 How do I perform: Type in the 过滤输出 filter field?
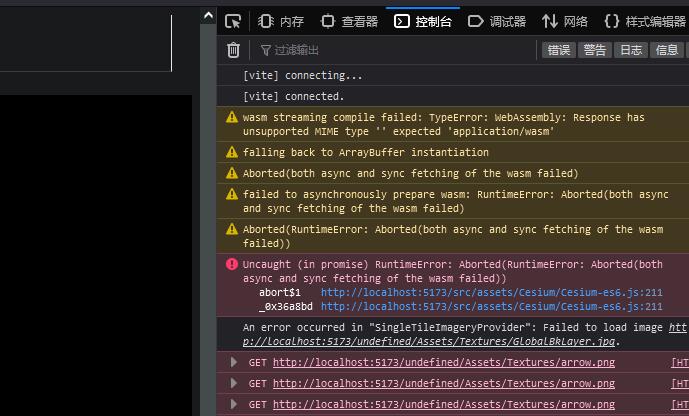click(x=400, y=50)
